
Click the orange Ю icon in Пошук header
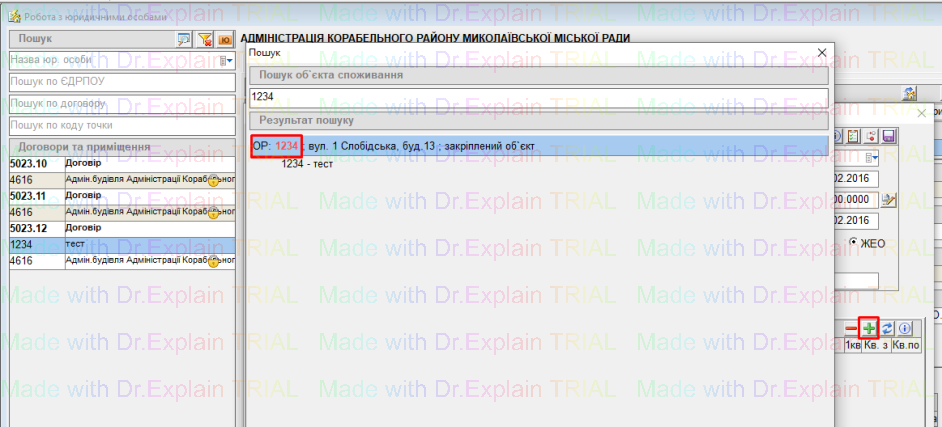click(x=224, y=39)
